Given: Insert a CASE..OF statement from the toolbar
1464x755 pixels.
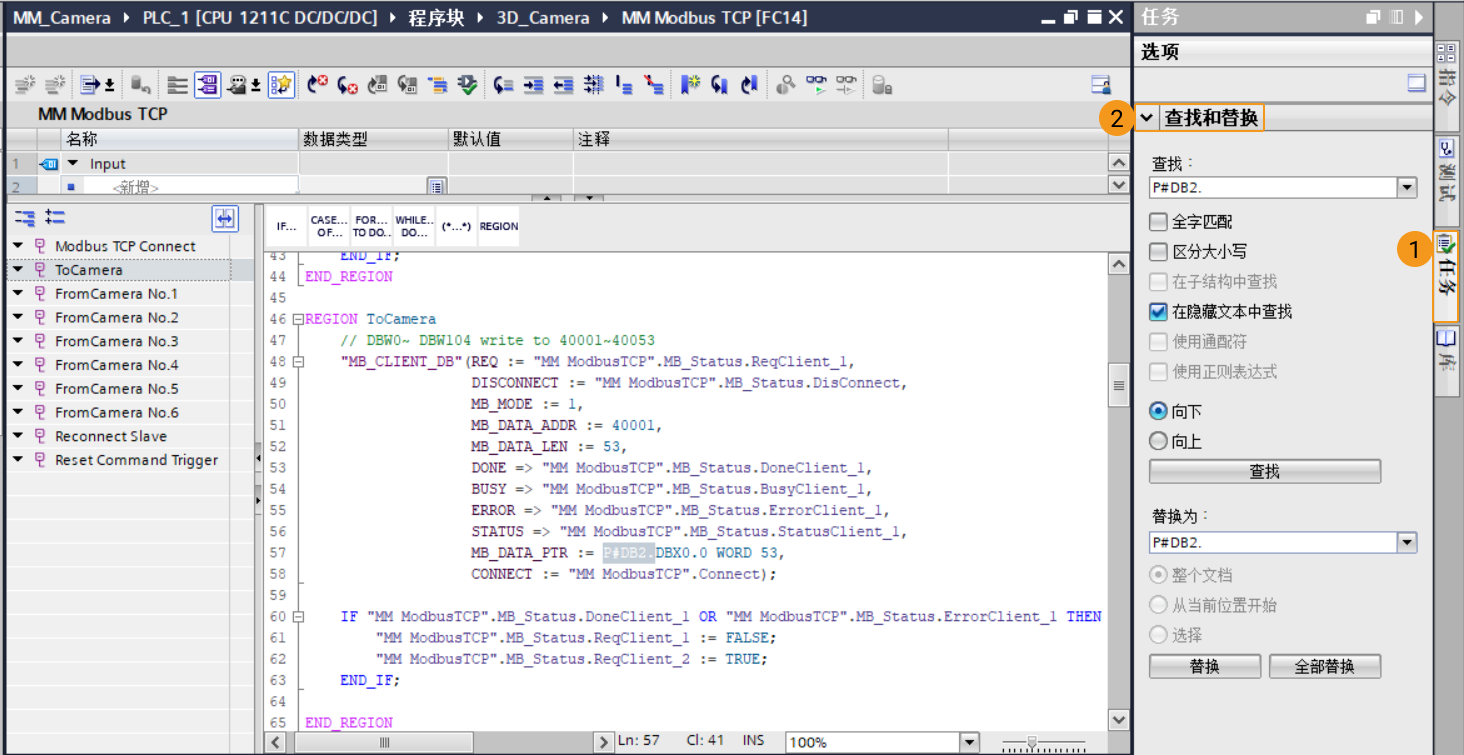Looking at the screenshot, I should click(328, 225).
